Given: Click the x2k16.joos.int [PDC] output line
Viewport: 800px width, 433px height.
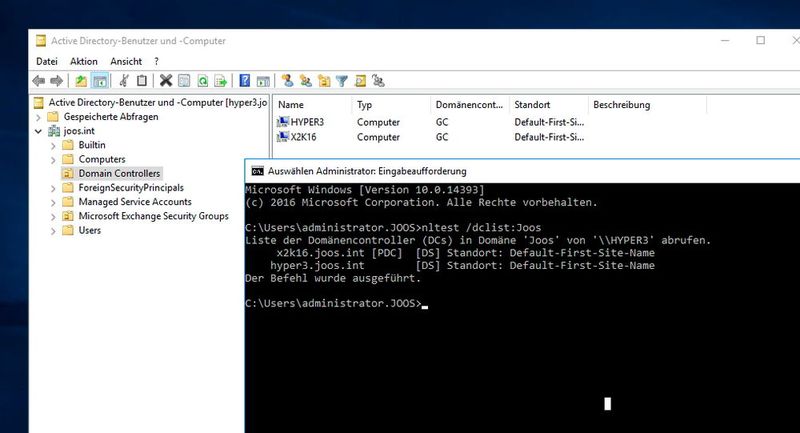Looking at the screenshot, I should 465,253.
